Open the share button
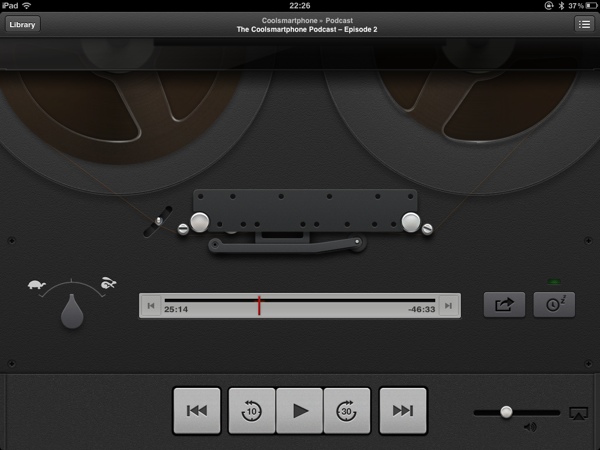The width and height of the screenshot is (600, 450). click(504, 305)
